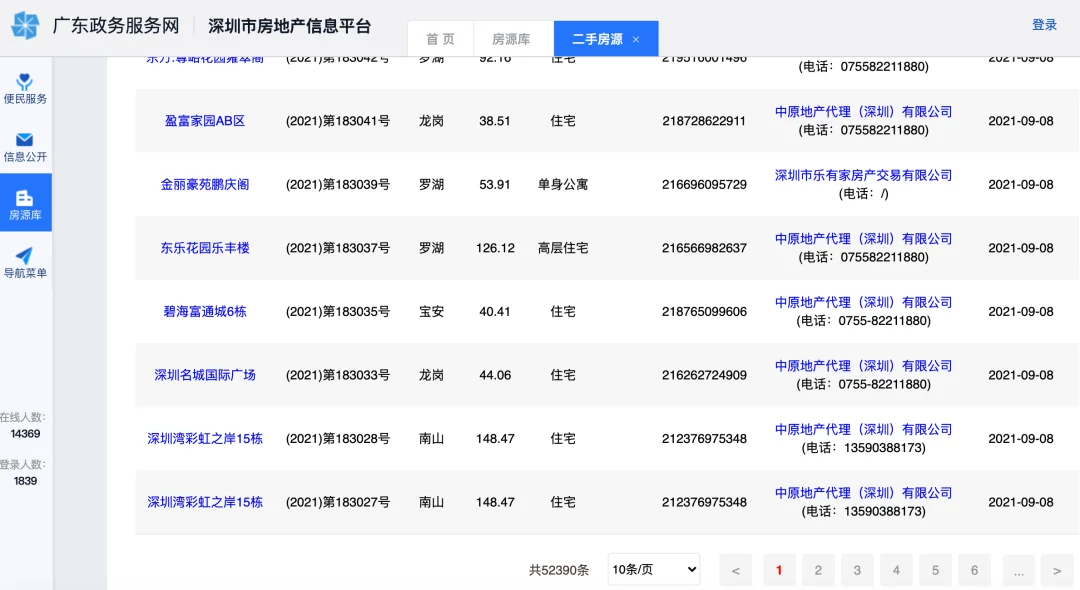The height and width of the screenshot is (590, 1080).
Task: Click the 登录 link
Action: (x=1044, y=25)
